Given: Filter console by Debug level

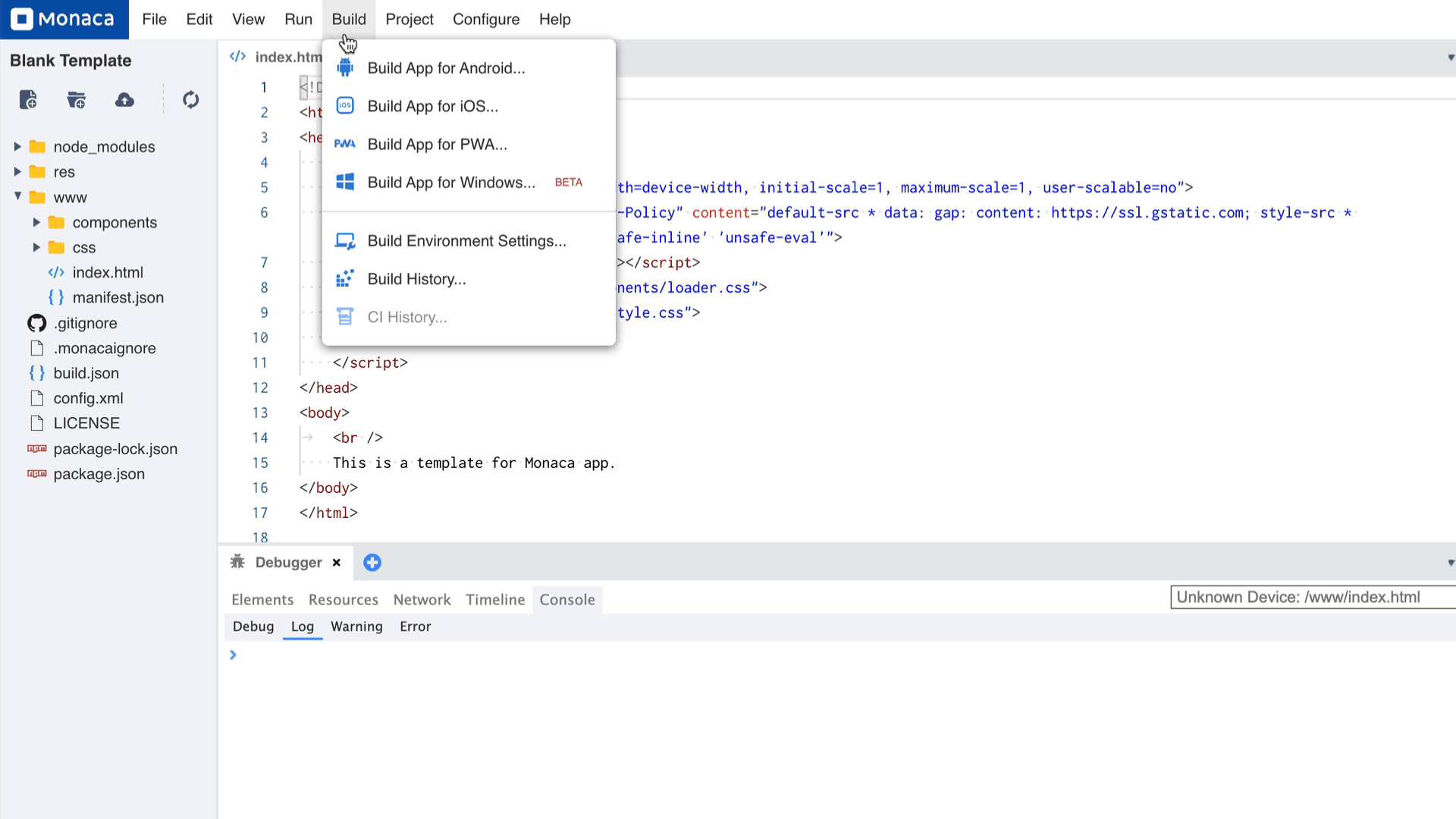Looking at the screenshot, I should tap(253, 626).
